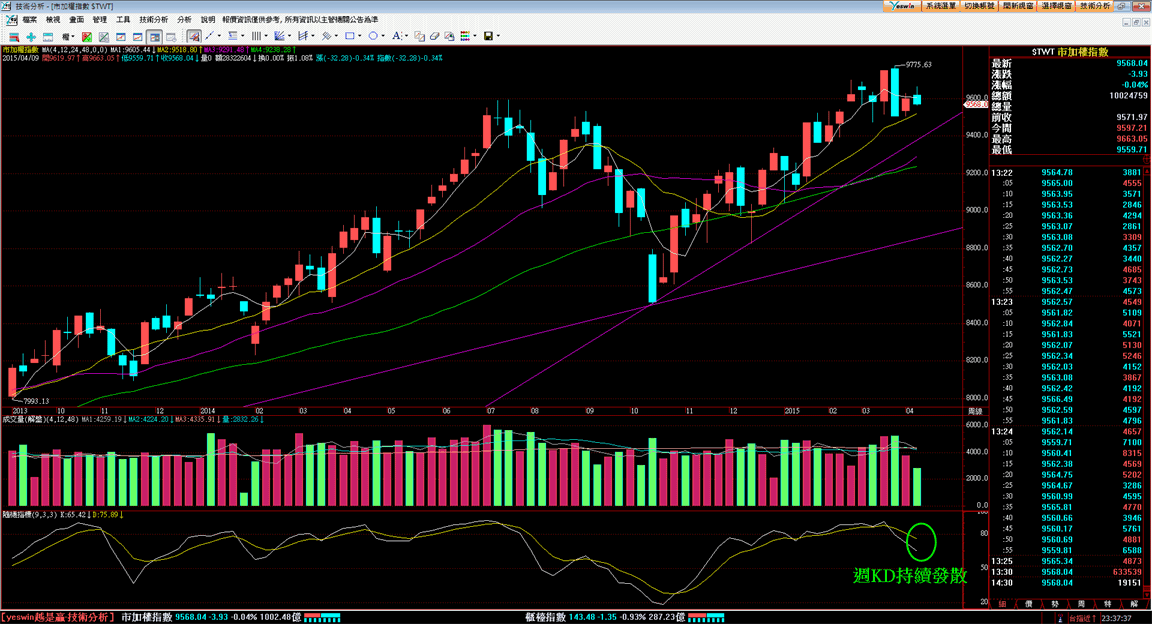Click the red-green diagonal chart icon

87,36
